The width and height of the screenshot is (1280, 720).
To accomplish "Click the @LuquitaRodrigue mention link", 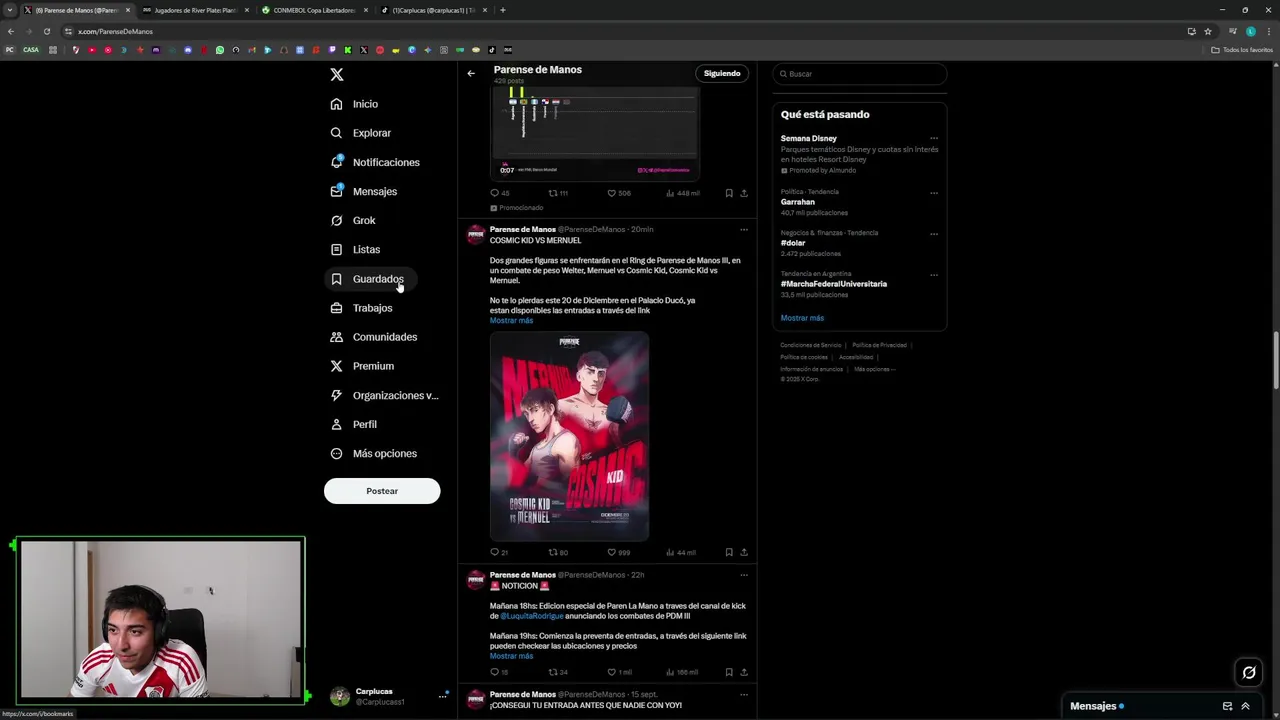I will coord(532,616).
